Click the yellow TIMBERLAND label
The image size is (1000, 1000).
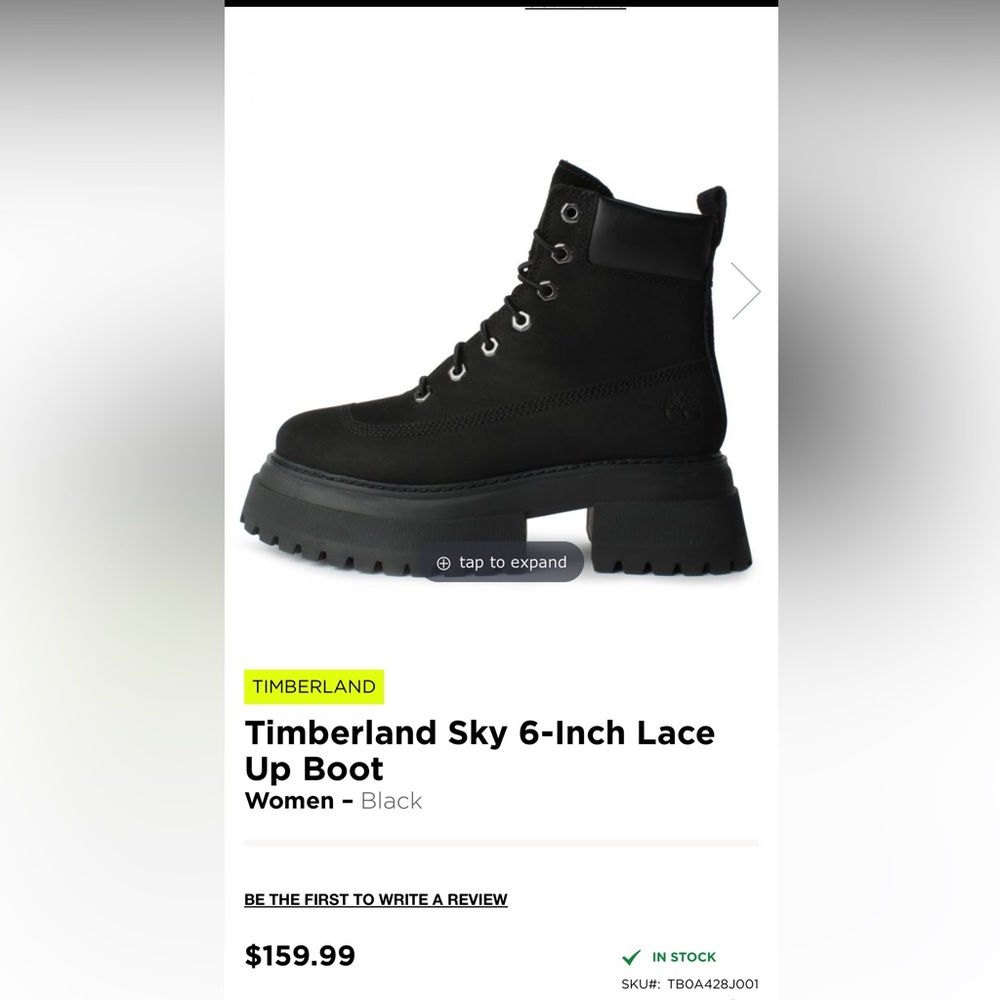click(313, 687)
